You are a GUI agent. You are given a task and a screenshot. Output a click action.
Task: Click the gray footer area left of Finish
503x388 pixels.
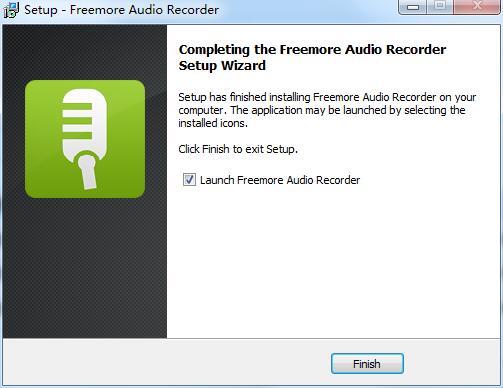point(167,363)
